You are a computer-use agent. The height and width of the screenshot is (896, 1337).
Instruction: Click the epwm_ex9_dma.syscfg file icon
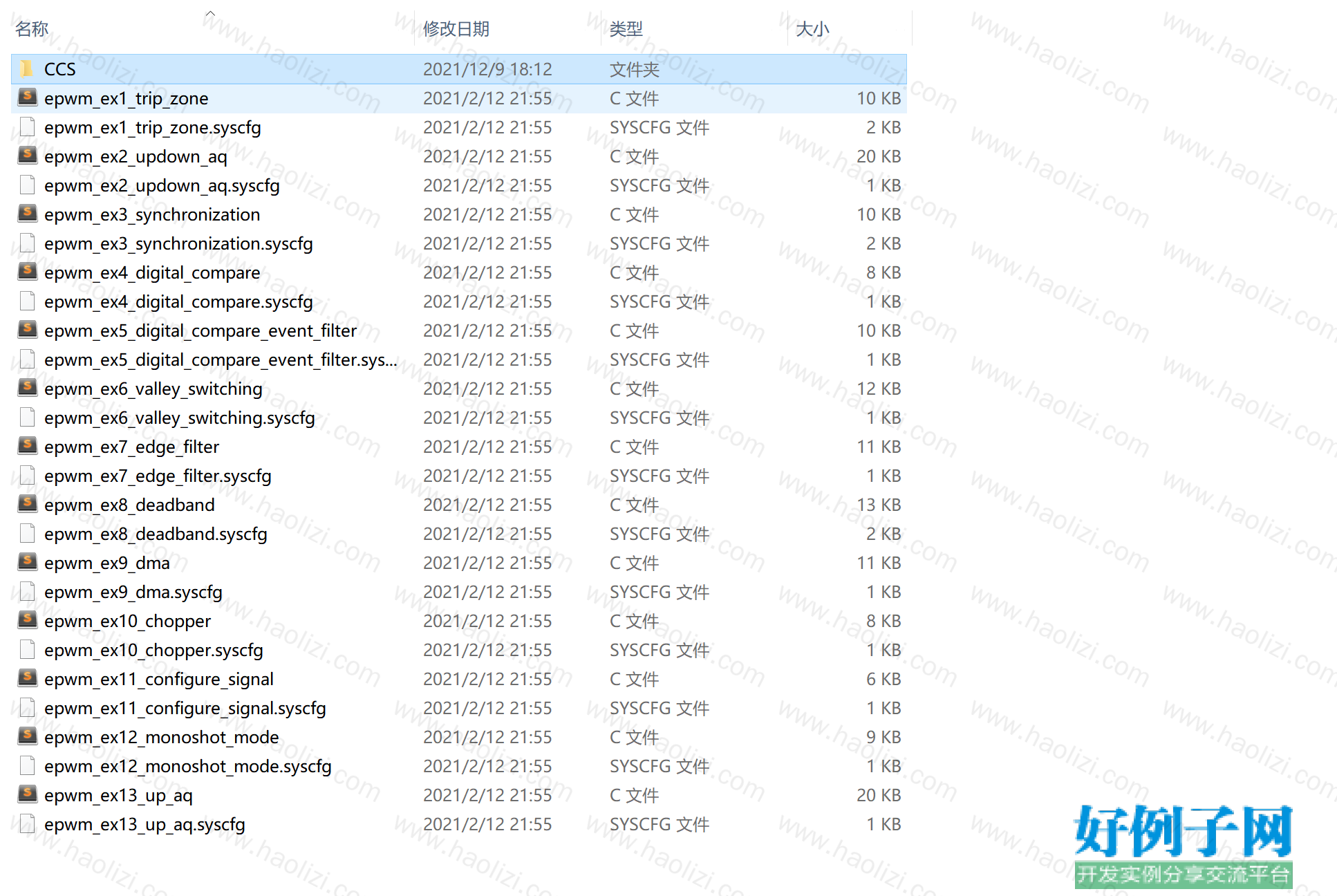click(27, 591)
